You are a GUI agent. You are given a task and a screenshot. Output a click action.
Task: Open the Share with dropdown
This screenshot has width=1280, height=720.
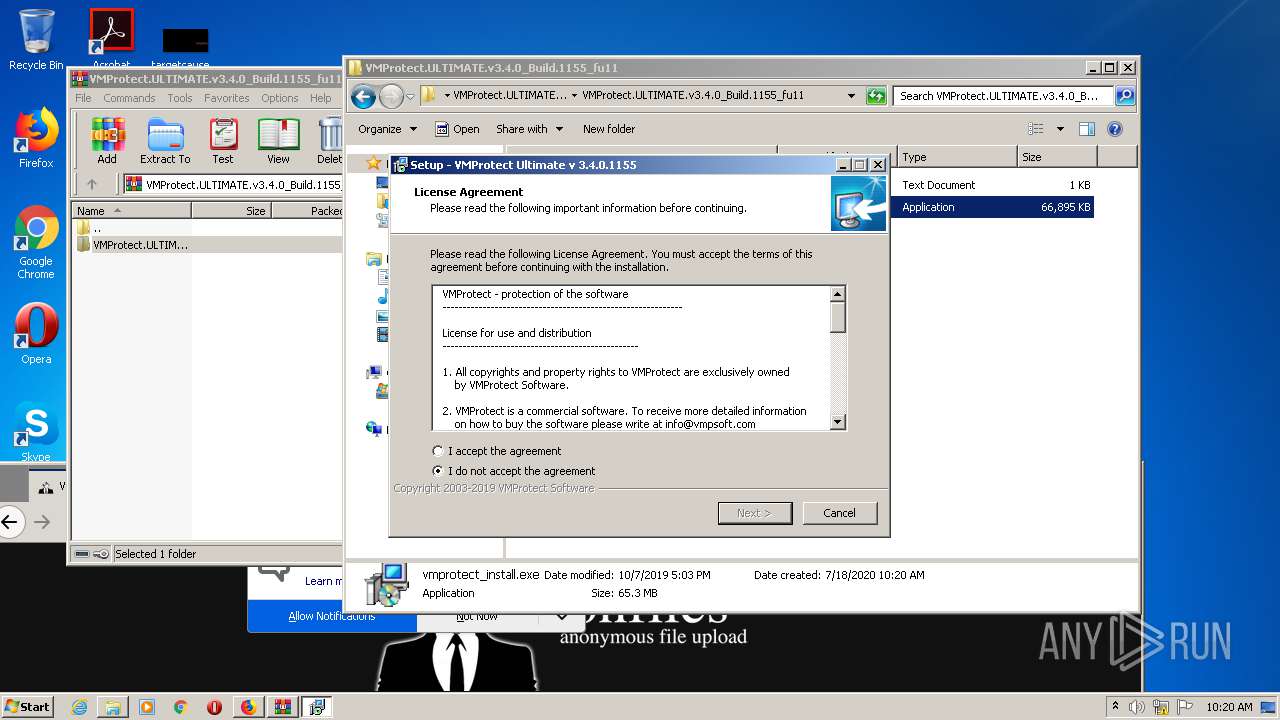529,129
